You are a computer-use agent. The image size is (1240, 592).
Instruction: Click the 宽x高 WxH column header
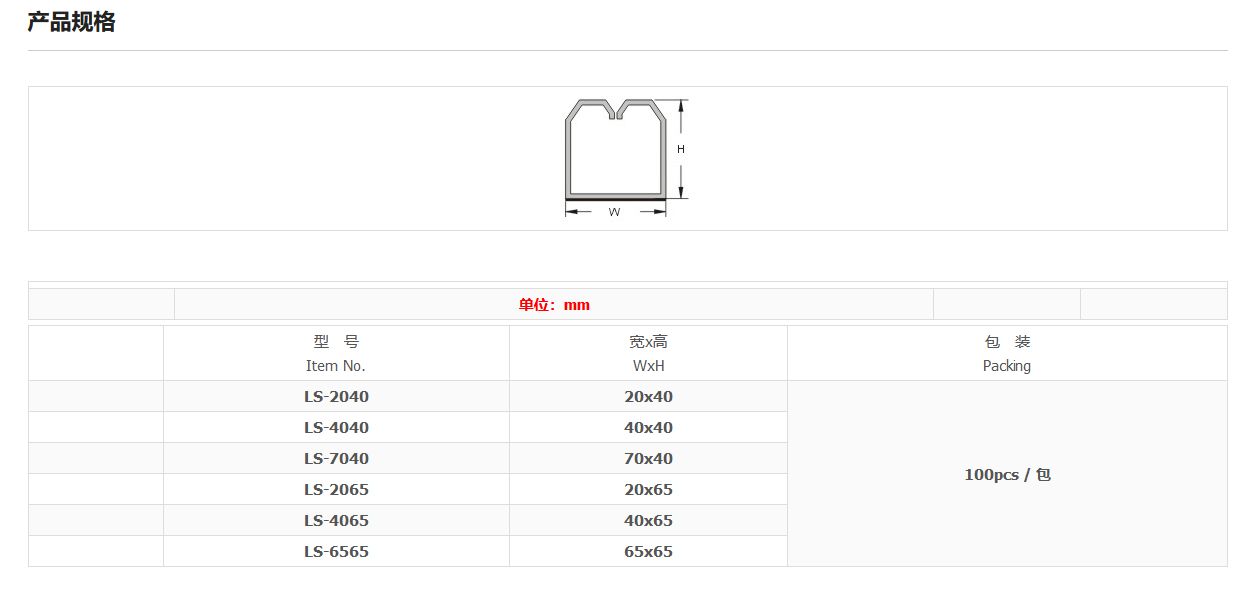tap(648, 353)
